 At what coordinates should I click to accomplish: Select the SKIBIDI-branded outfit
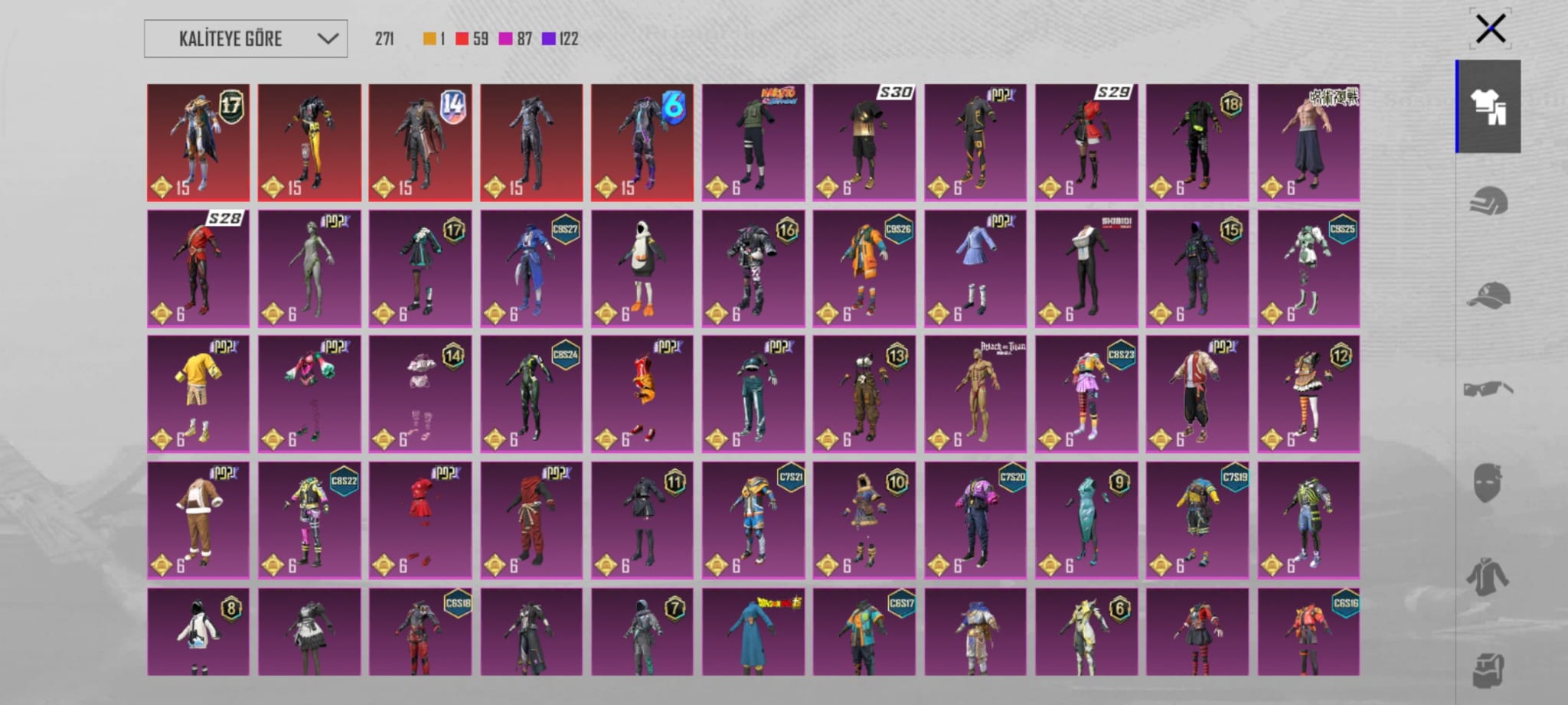point(1086,269)
